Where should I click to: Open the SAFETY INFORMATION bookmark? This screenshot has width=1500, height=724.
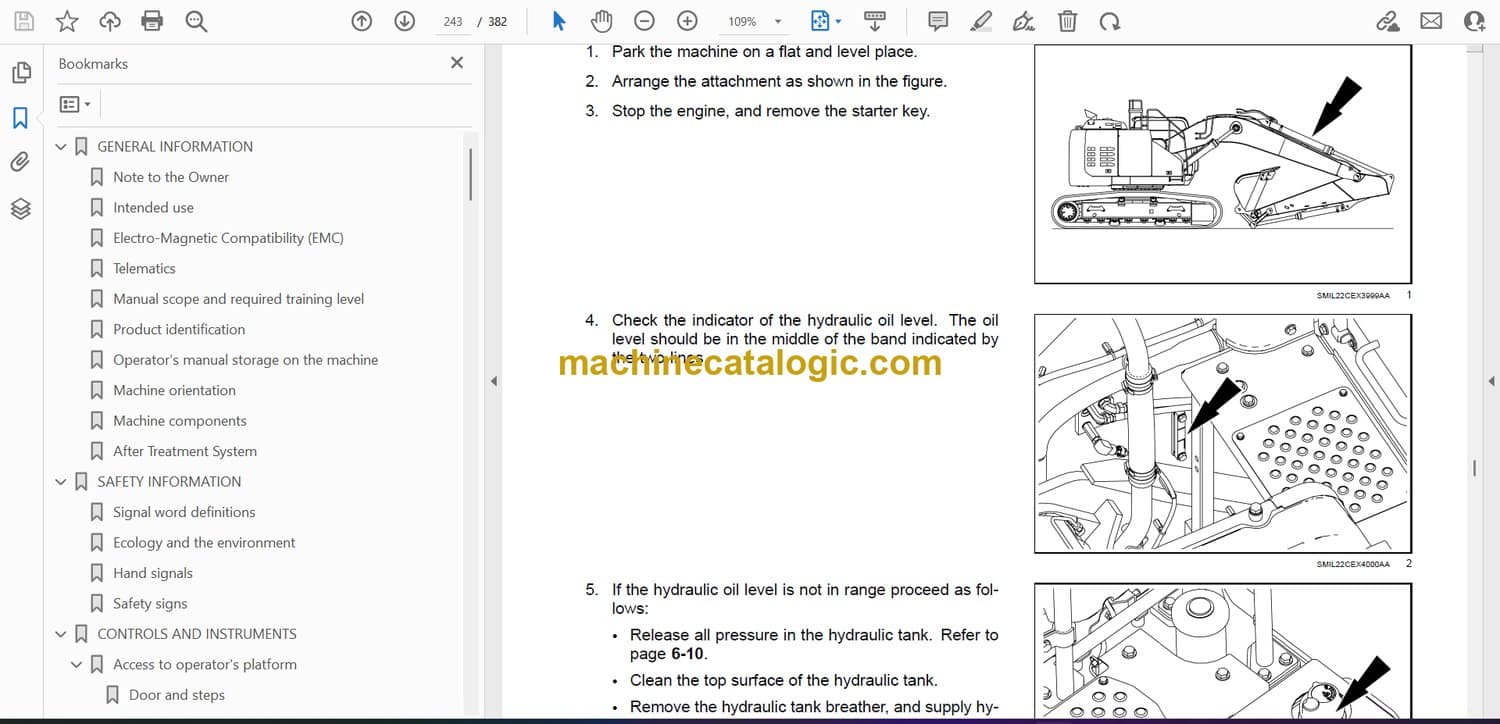[x=169, y=481]
